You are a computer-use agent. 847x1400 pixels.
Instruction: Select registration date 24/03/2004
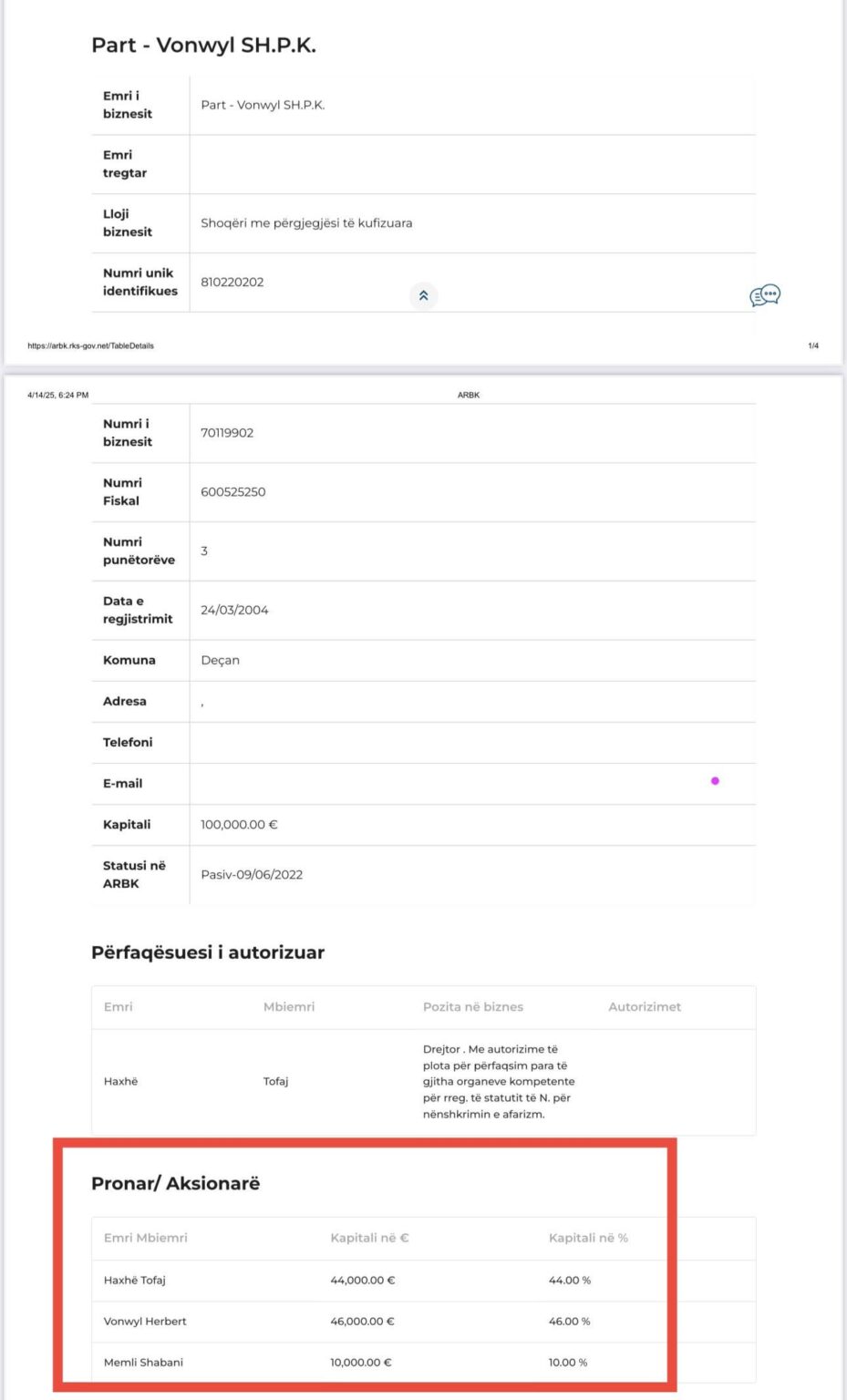coord(234,611)
